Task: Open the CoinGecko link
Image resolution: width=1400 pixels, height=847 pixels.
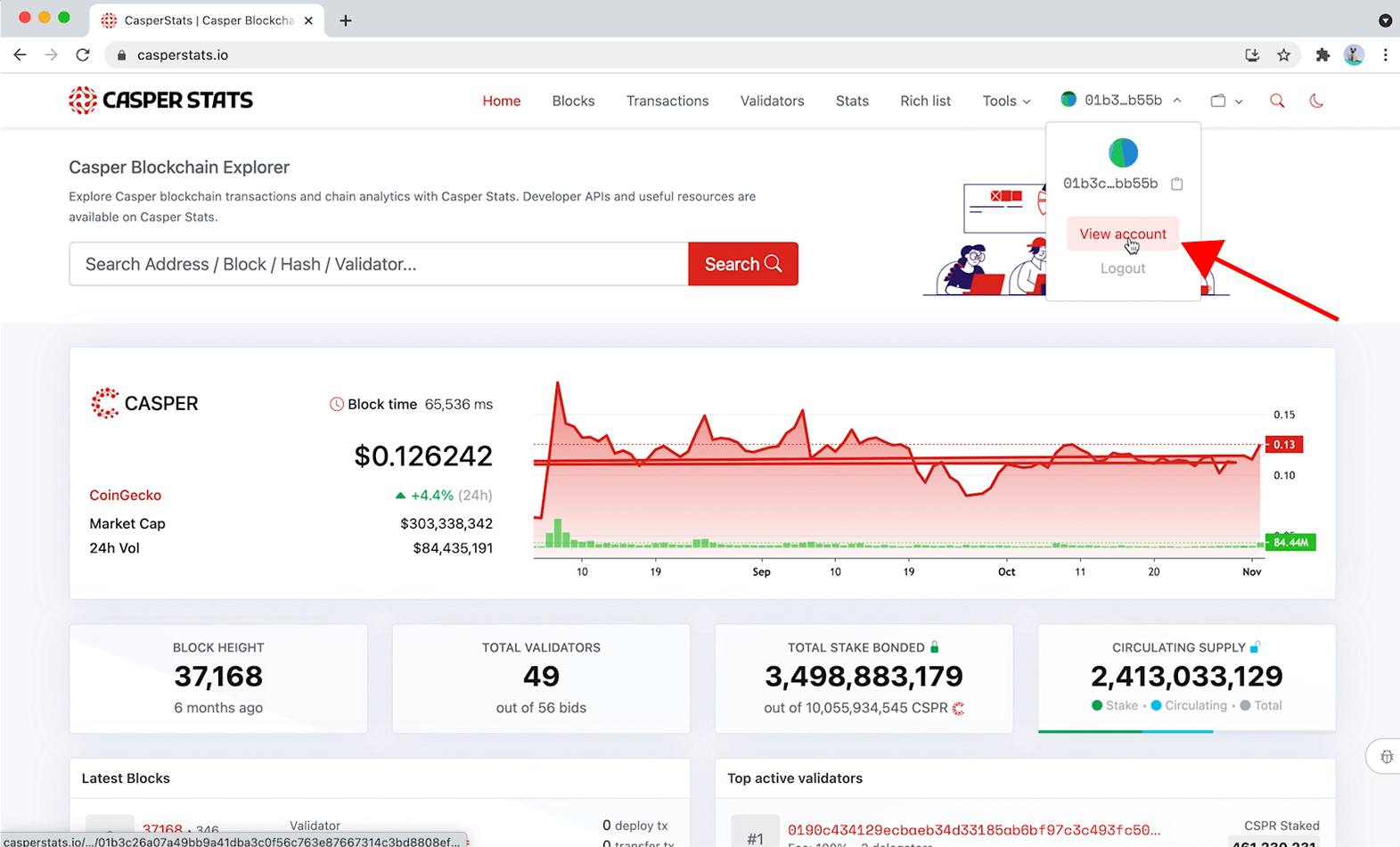Action: pos(126,495)
